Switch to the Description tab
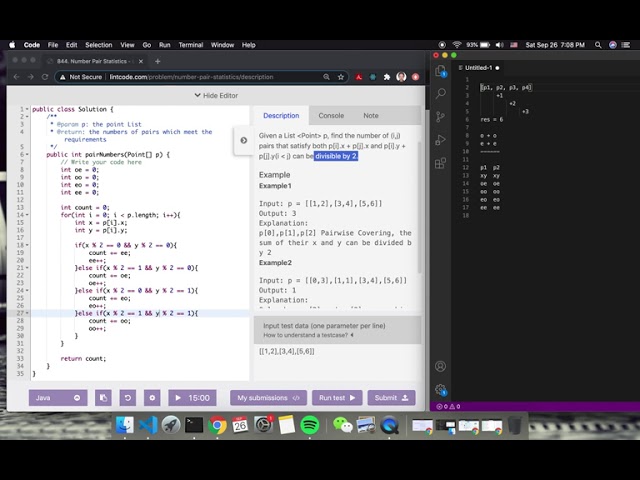 (281, 116)
